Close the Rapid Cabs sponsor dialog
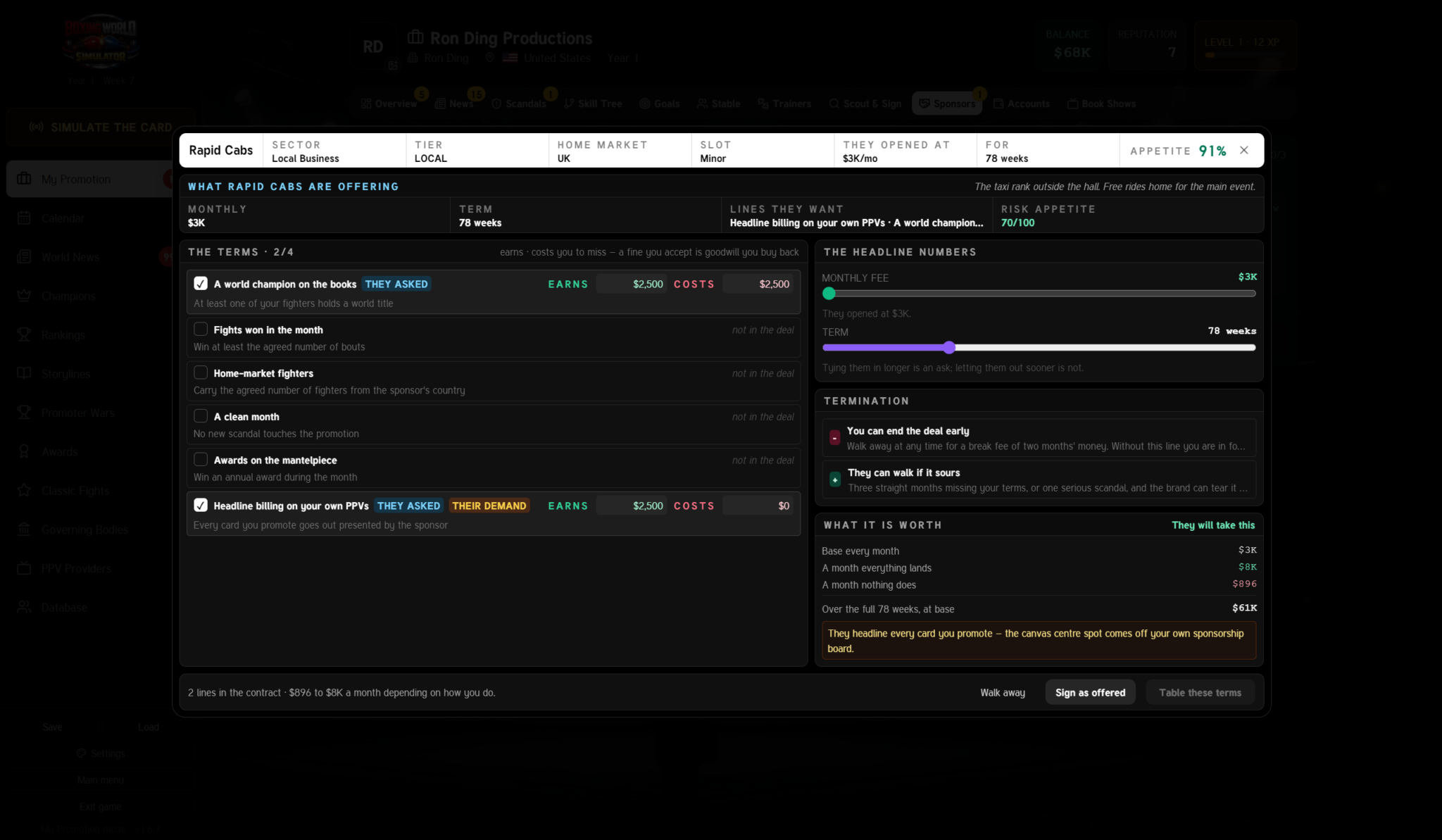 coord(1244,150)
